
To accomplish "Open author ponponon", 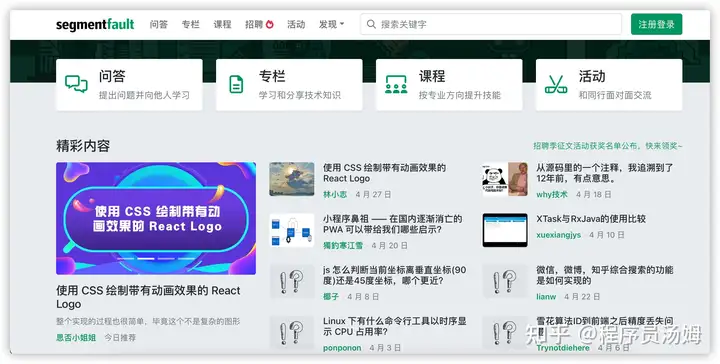I will (x=342, y=348).
